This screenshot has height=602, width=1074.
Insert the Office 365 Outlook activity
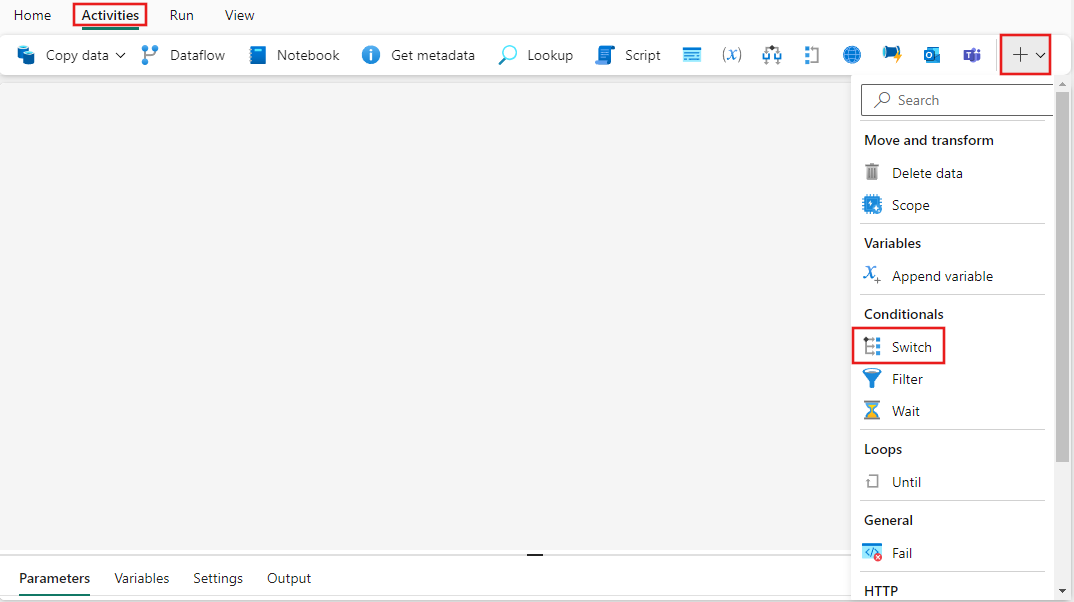pos(931,55)
